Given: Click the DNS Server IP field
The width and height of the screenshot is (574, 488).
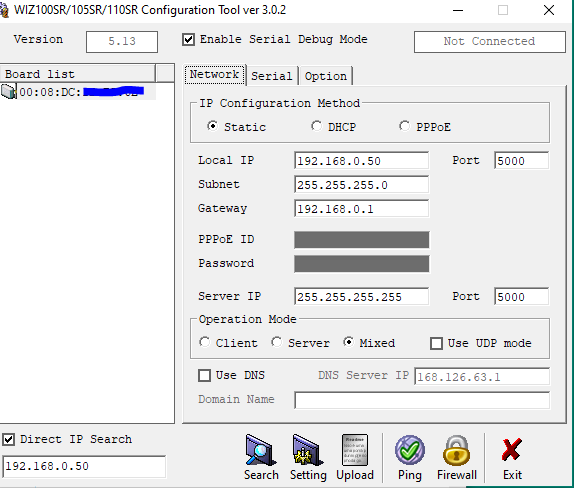Looking at the screenshot, I should click(x=482, y=377).
